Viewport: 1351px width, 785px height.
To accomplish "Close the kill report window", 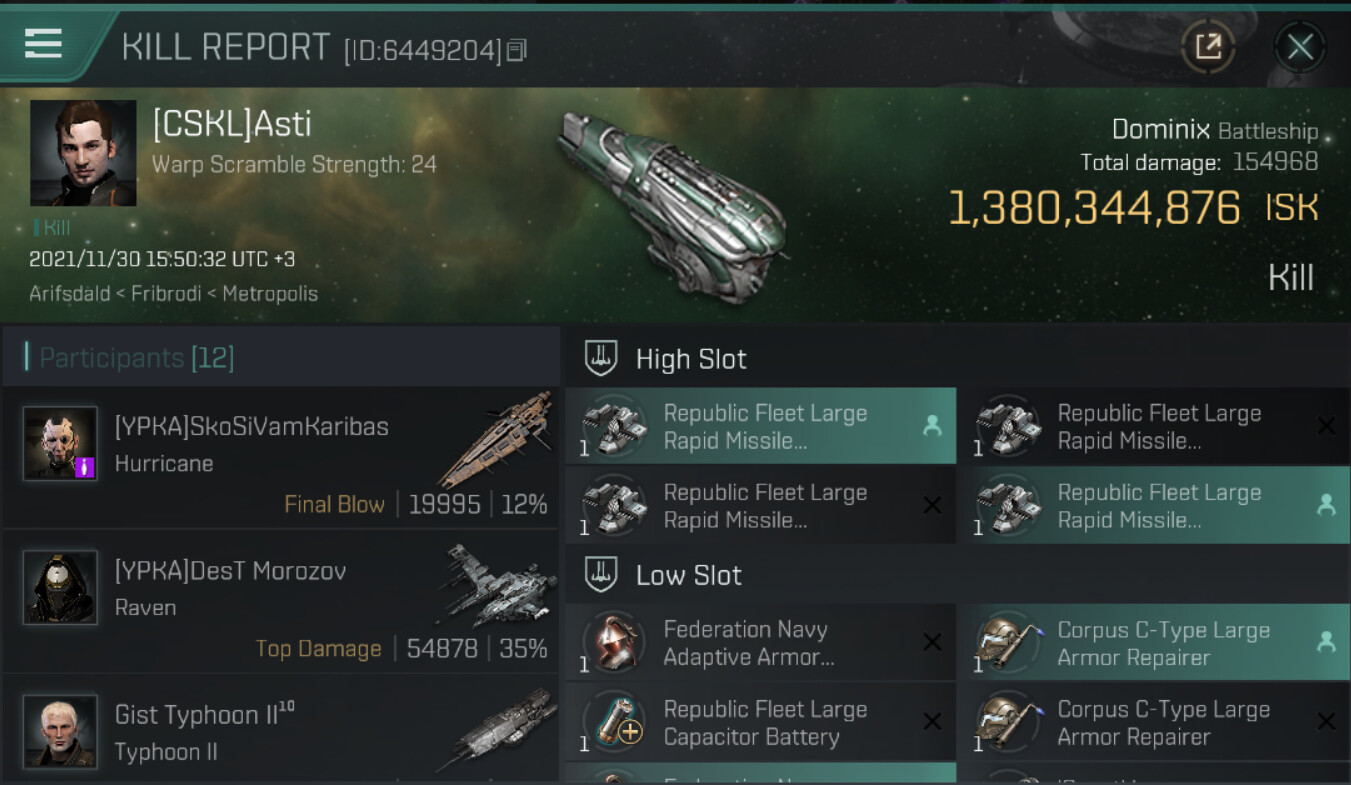I will 1300,46.
